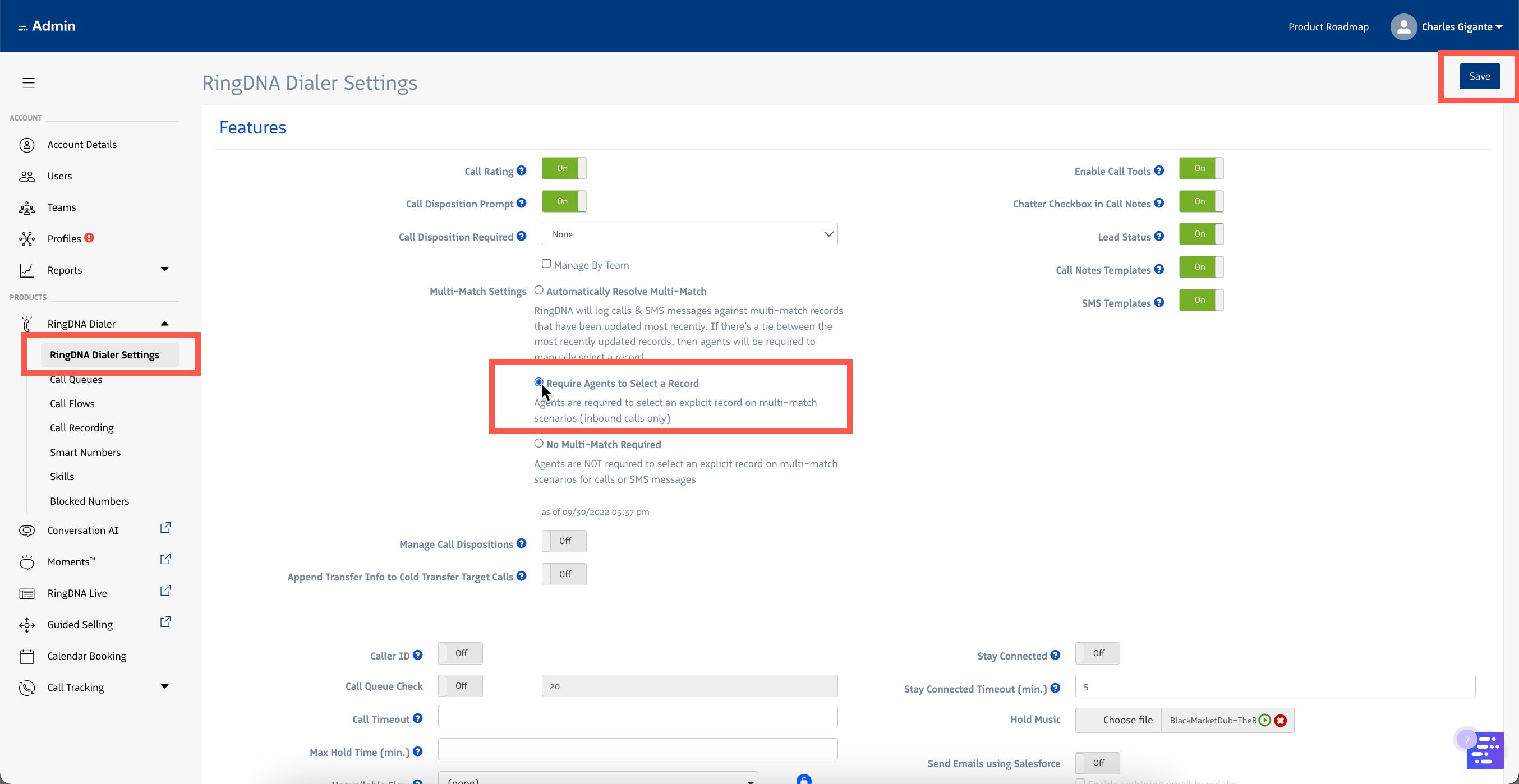Open Call Disposition Required dropdown
Screen dimensions: 1519x784
(689, 234)
